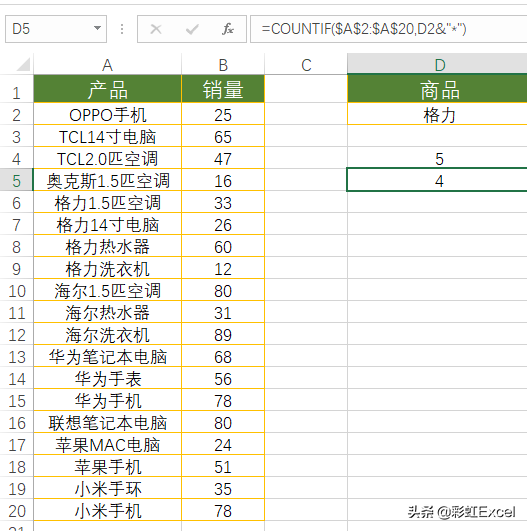Click sales value 33 in column B
527x531 pixels.
point(223,203)
